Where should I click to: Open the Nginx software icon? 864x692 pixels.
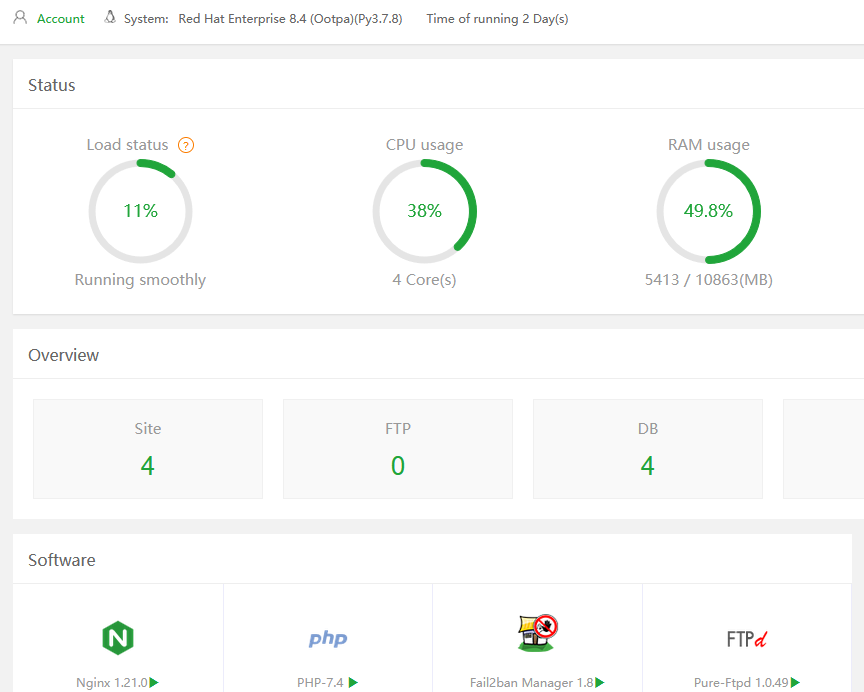(x=118, y=638)
